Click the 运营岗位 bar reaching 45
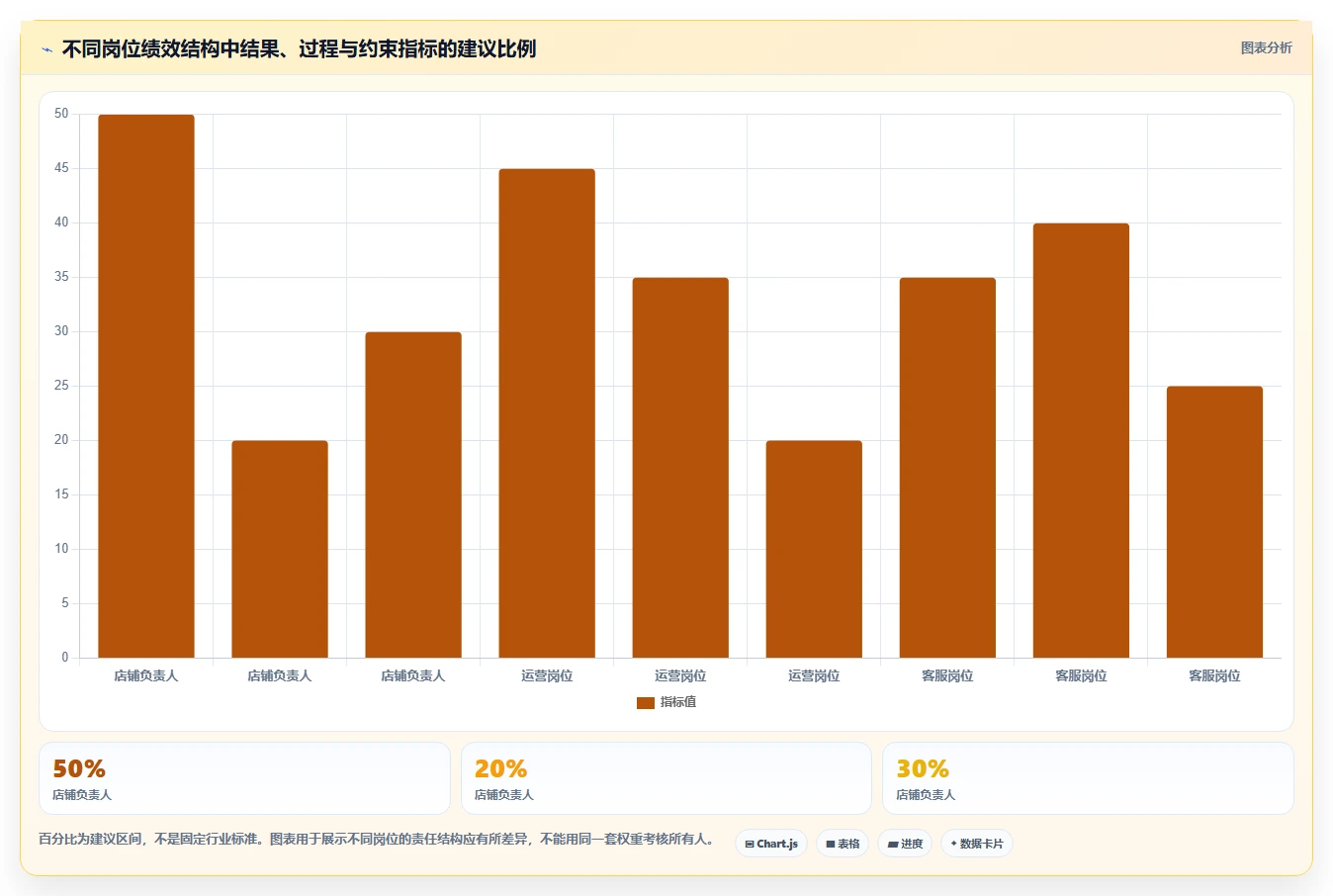The width and height of the screenshot is (1333, 896). pyautogui.click(x=547, y=413)
